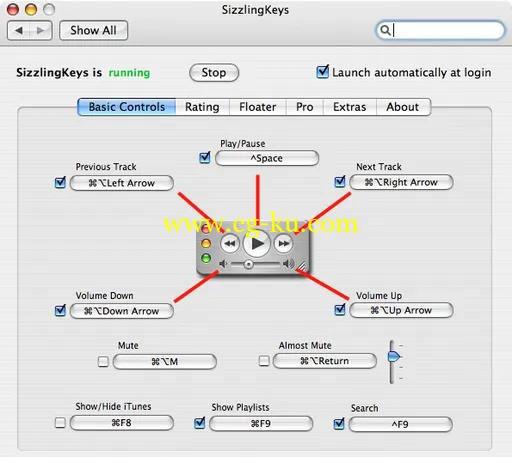Enable the Show/Hide iTunes checkbox
The image size is (512, 457).
[x=60, y=423]
